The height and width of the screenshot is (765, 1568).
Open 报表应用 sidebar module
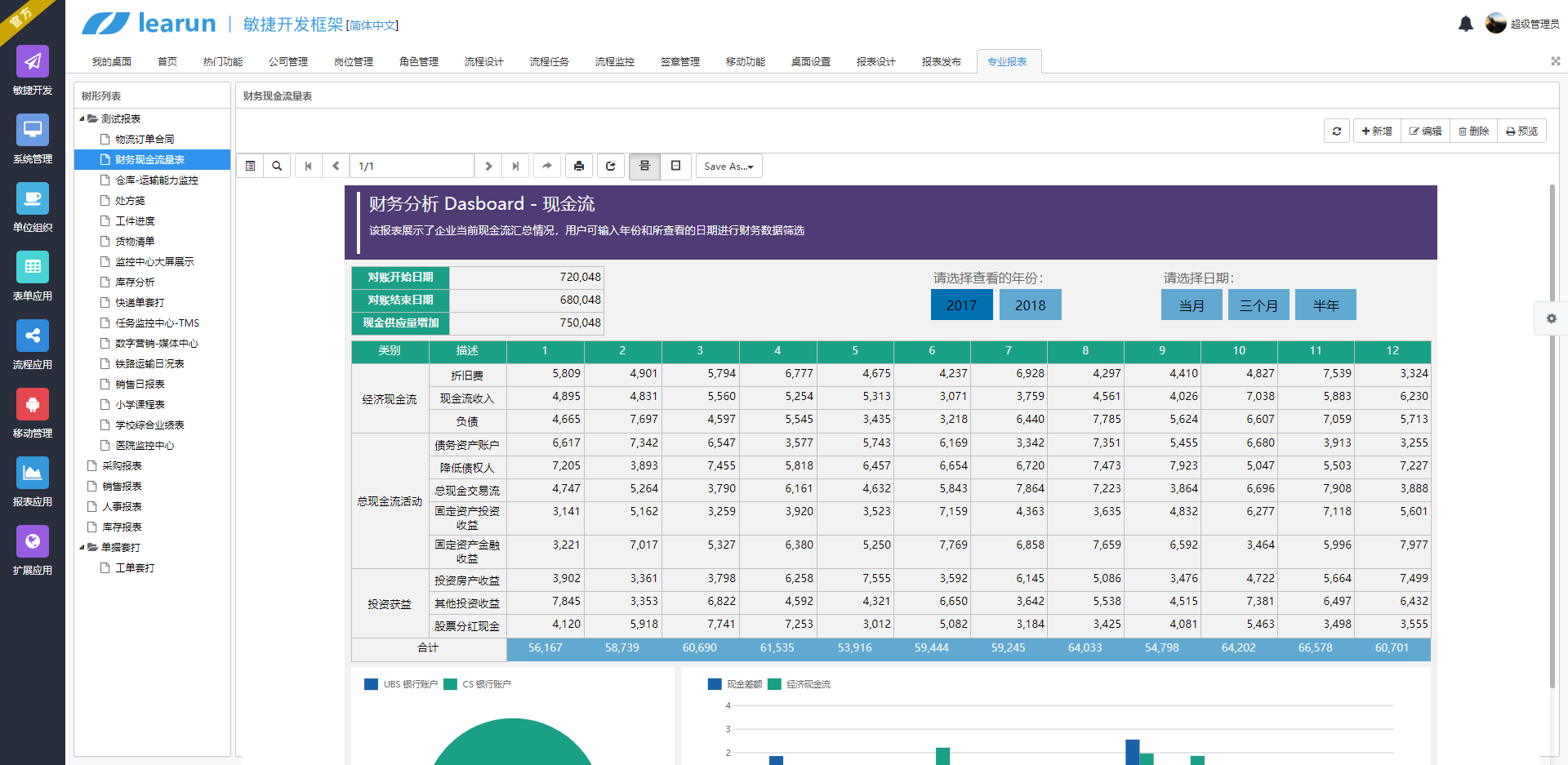click(x=33, y=483)
